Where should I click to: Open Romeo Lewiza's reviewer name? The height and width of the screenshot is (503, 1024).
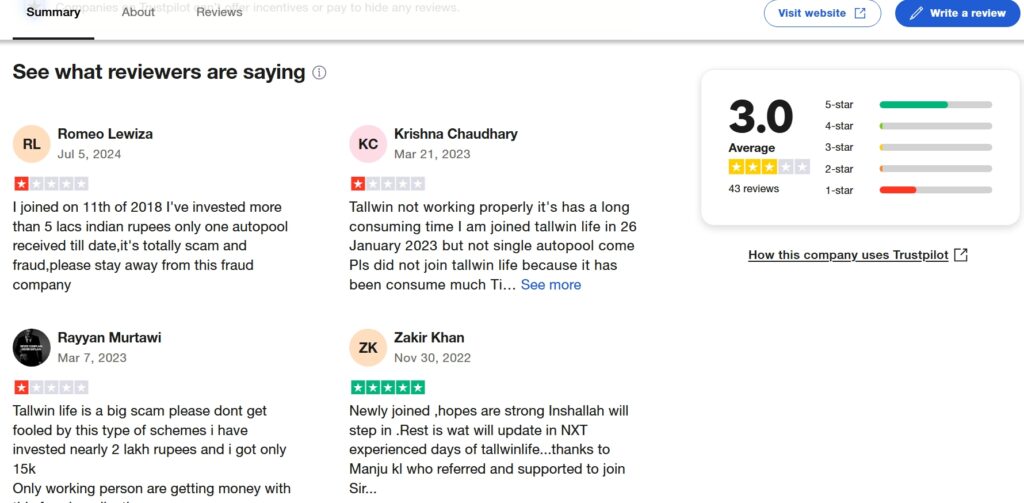(x=105, y=134)
